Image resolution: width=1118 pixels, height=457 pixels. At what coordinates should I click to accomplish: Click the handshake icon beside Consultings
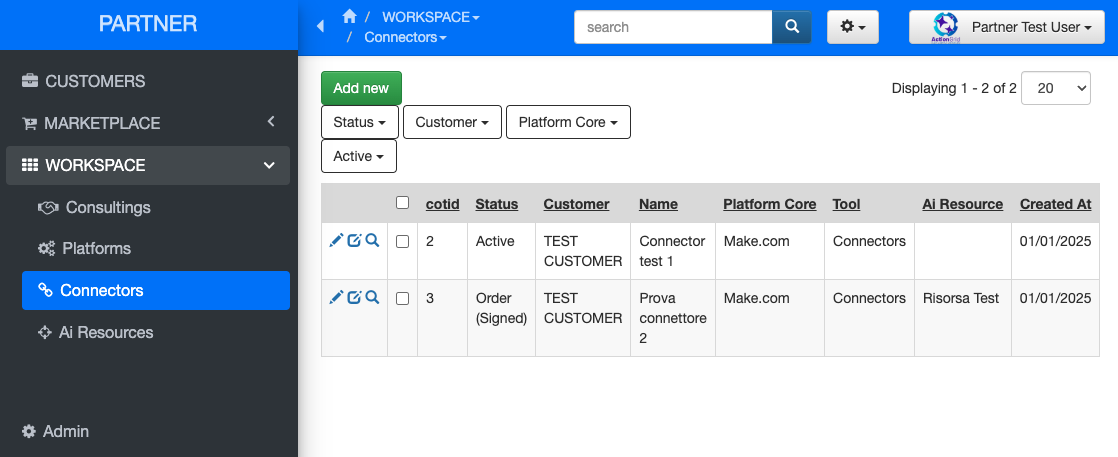[47, 207]
